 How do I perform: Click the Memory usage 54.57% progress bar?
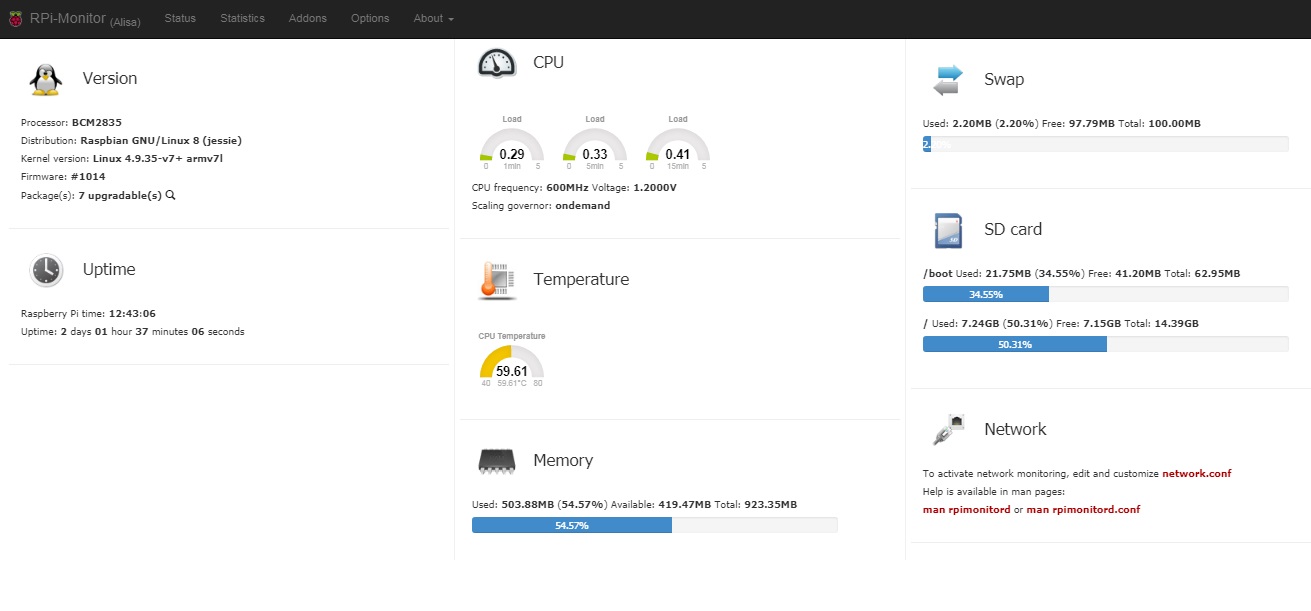pyautogui.click(x=654, y=525)
